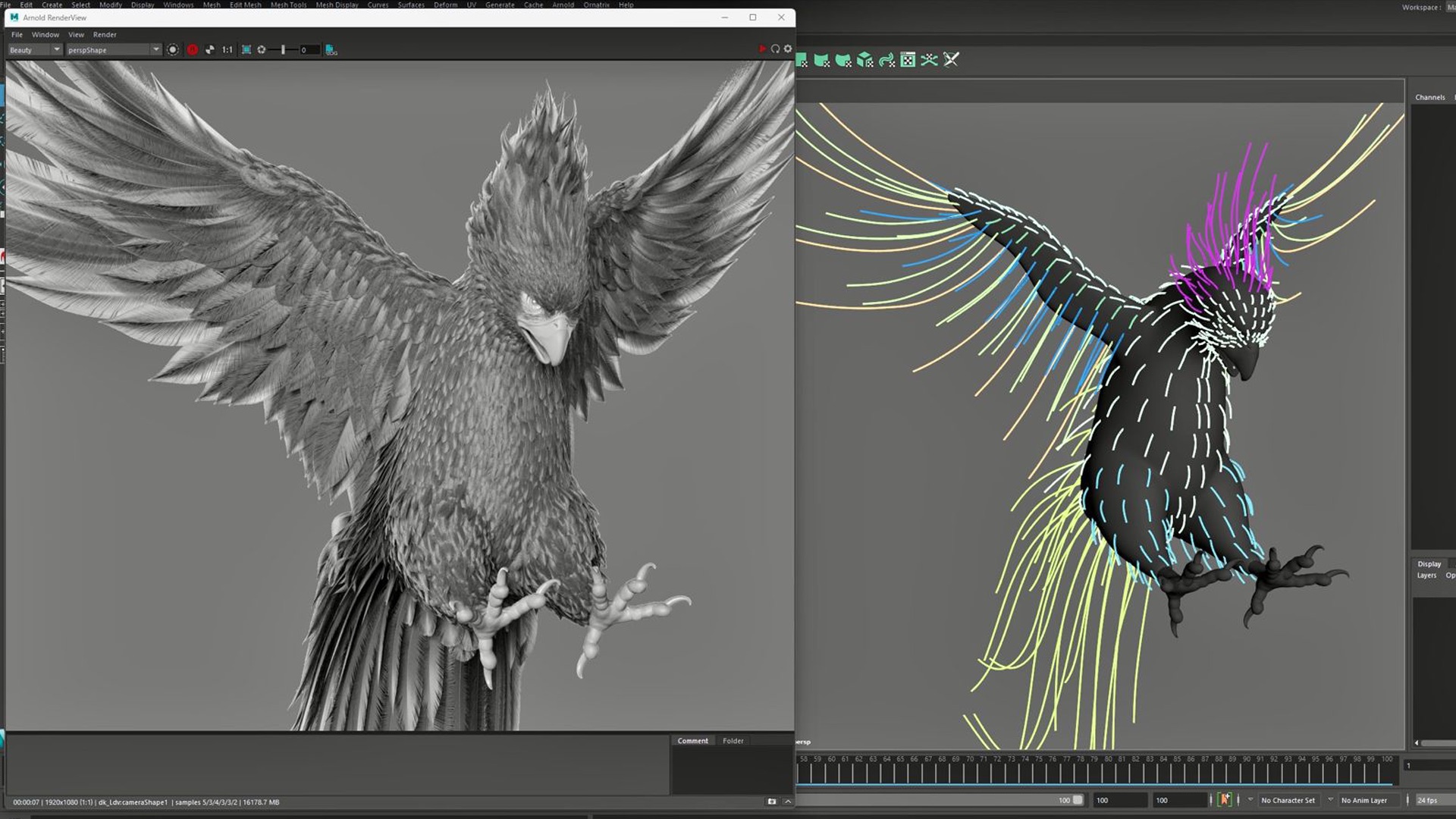Toggle the auto keyframe bookmark icon
Screen dimensions: 1456x819
pos(1225,800)
